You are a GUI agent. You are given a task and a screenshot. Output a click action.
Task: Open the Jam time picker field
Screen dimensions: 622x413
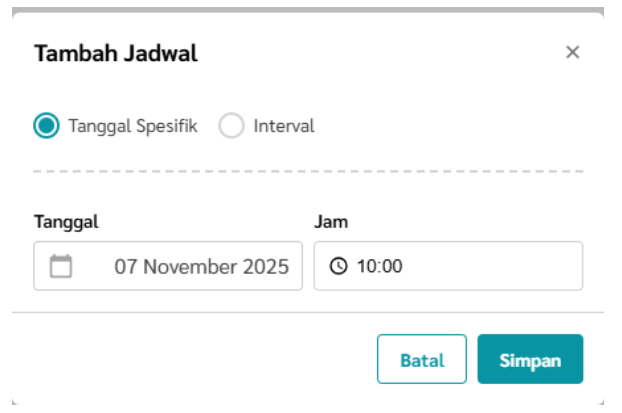point(448,266)
